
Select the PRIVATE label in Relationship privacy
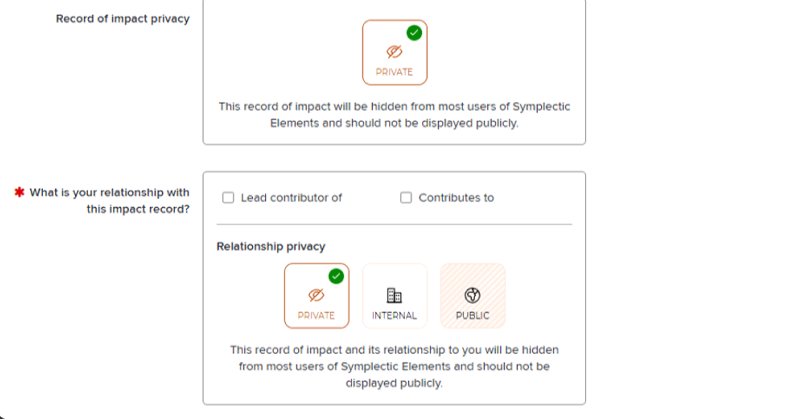point(316,316)
